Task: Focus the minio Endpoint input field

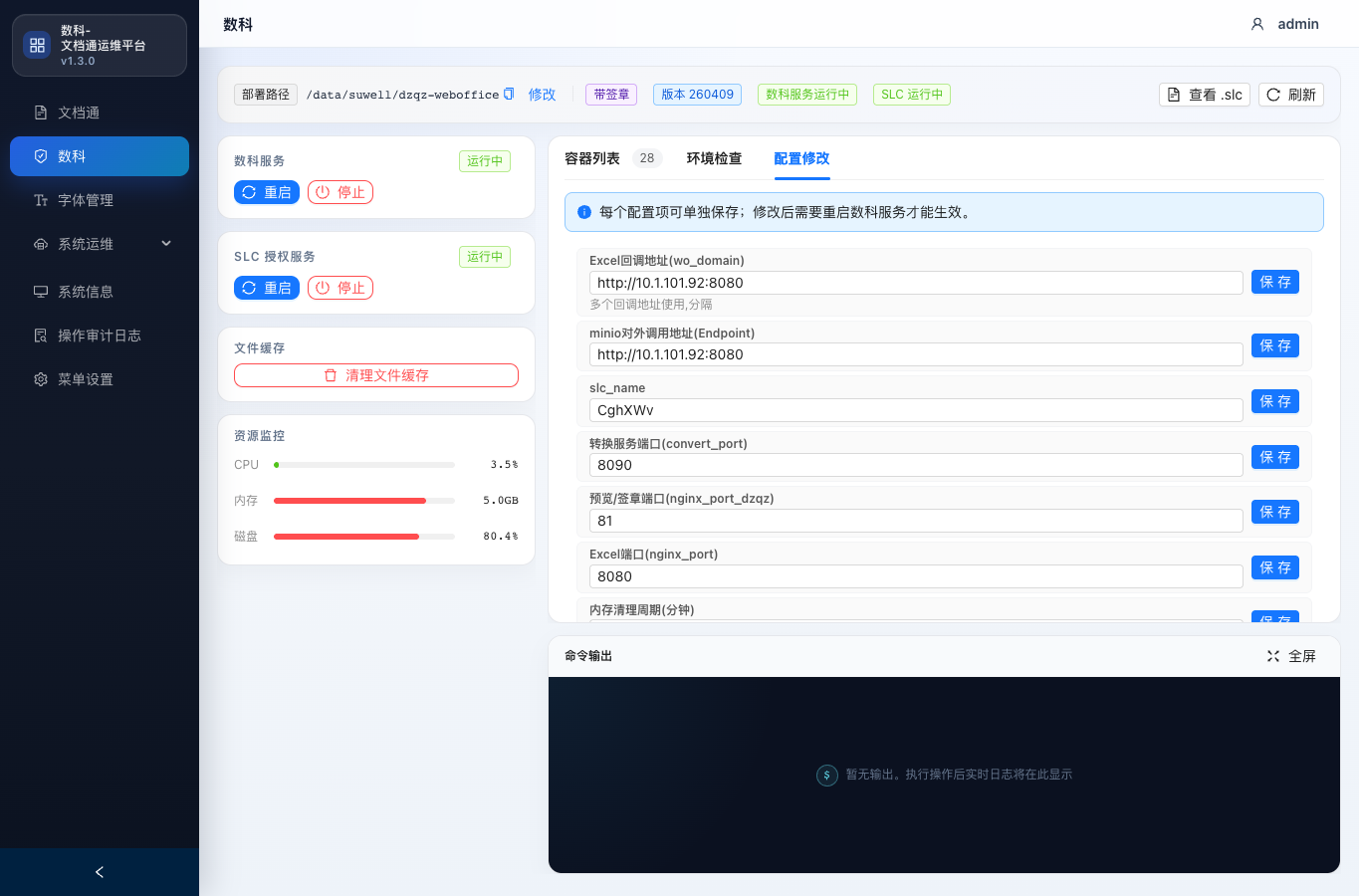Action: [916, 354]
